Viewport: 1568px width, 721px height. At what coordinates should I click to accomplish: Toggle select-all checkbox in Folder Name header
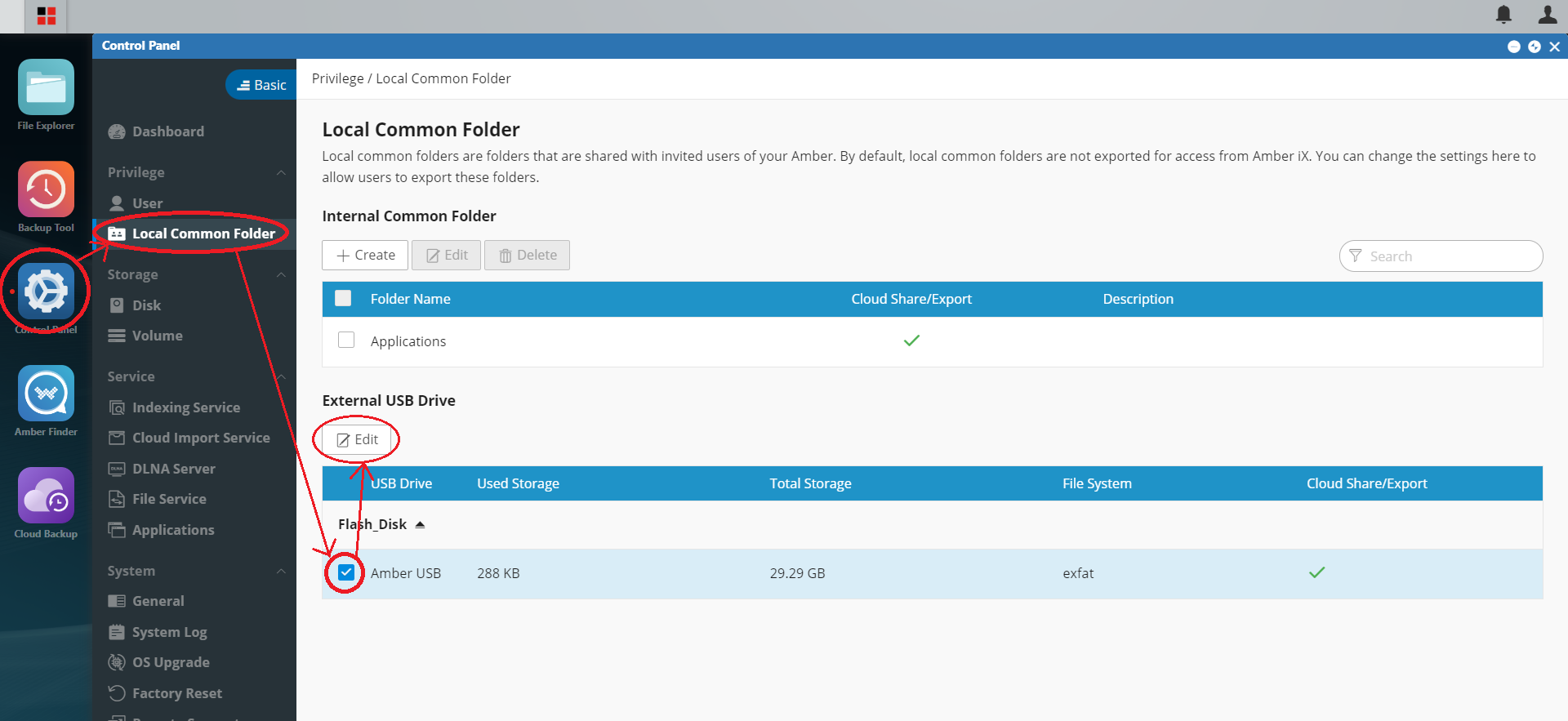click(343, 298)
